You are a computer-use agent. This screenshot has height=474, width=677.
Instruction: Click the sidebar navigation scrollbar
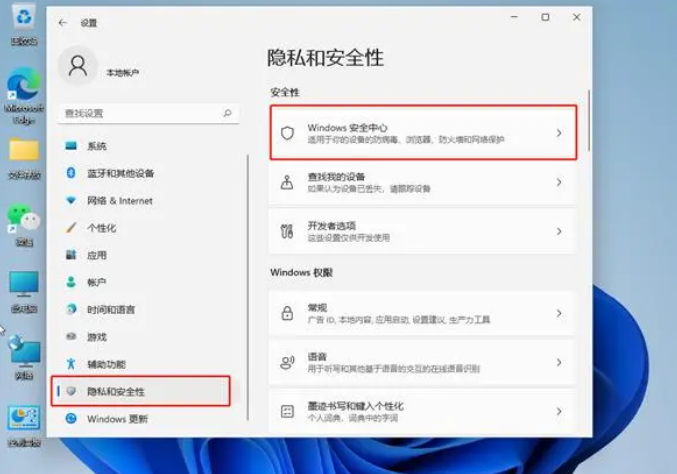[248, 287]
